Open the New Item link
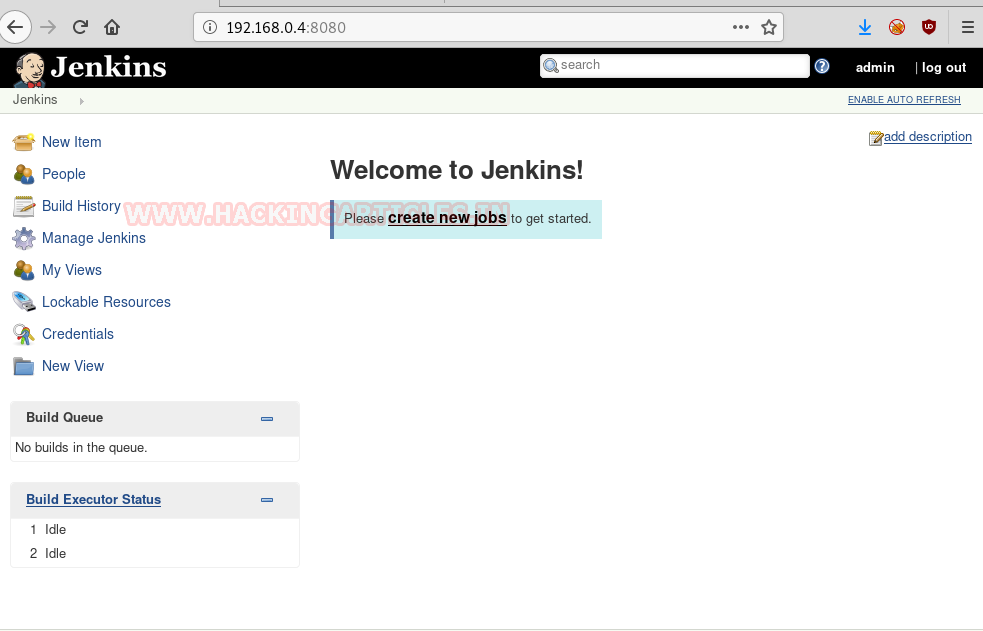The width and height of the screenshot is (983, 631). [71, 142]
